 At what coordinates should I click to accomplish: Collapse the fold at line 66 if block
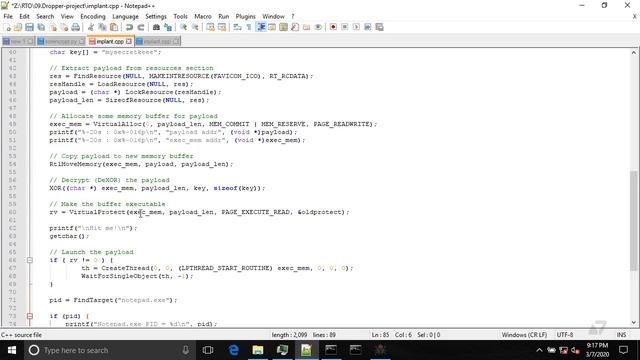click(30, 260)
